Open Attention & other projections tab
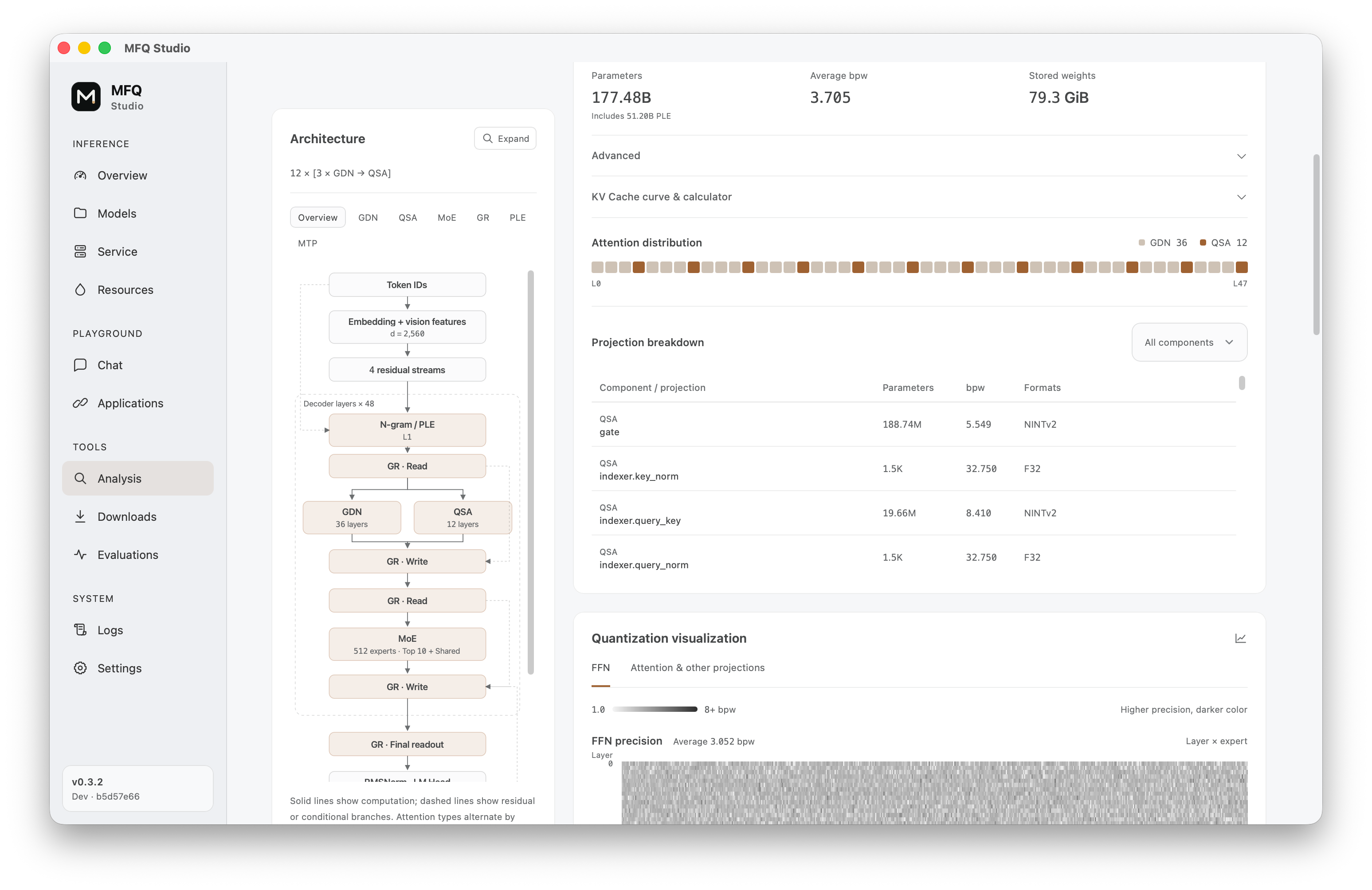This screenshot has width=1372, height=890. [x=698, y=667]
